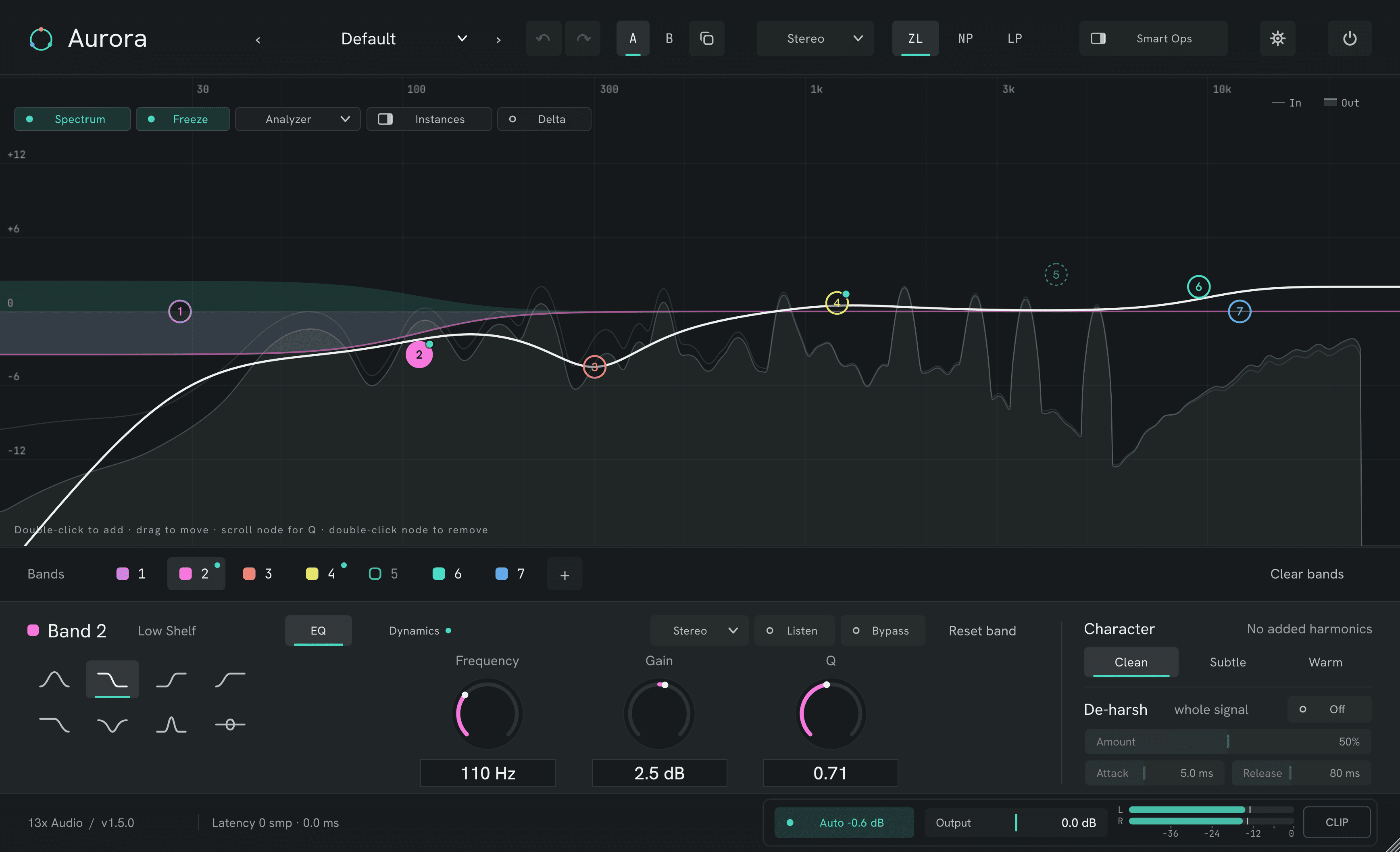Toggle the Delta monitoring button
Screen dimensions: 1400x852
(544, 119)
